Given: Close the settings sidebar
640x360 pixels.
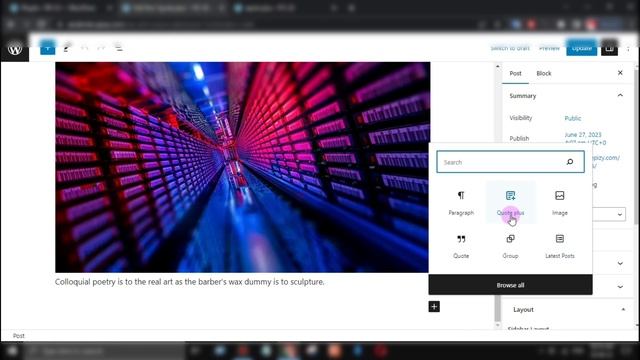Looking at the screenshot, I should click(620, 73).
